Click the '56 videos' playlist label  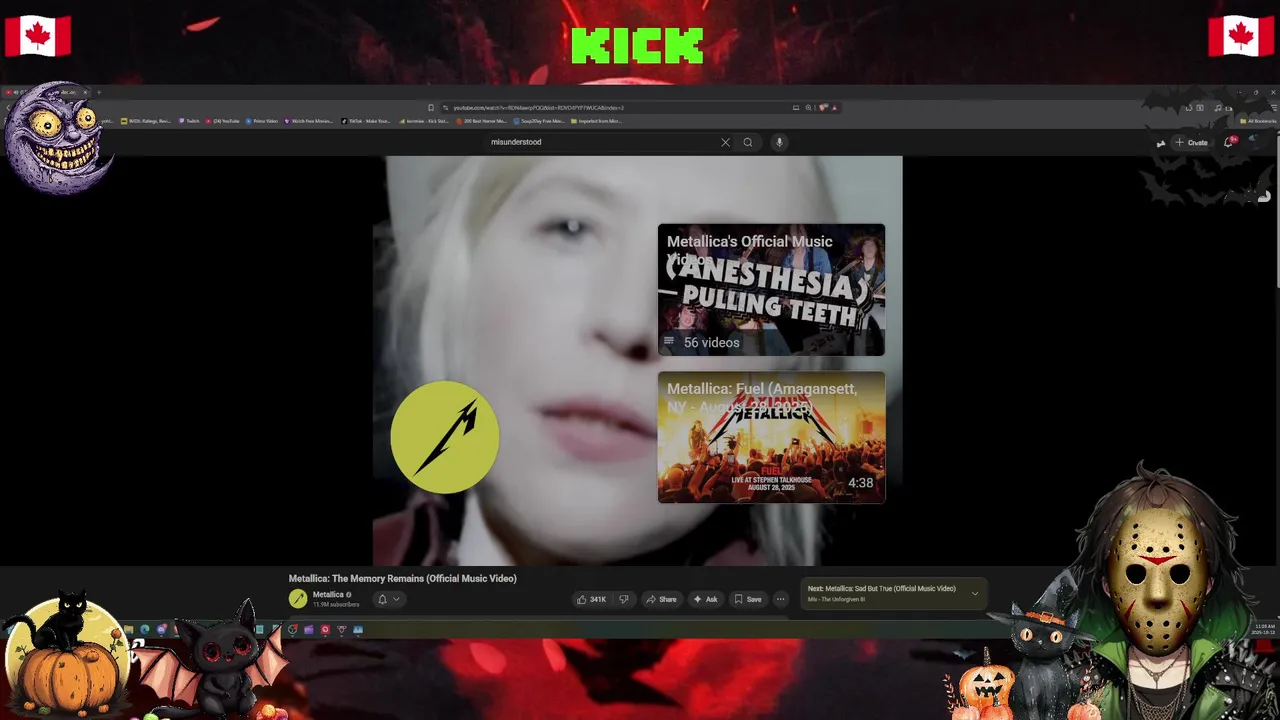tap(711, 342)
